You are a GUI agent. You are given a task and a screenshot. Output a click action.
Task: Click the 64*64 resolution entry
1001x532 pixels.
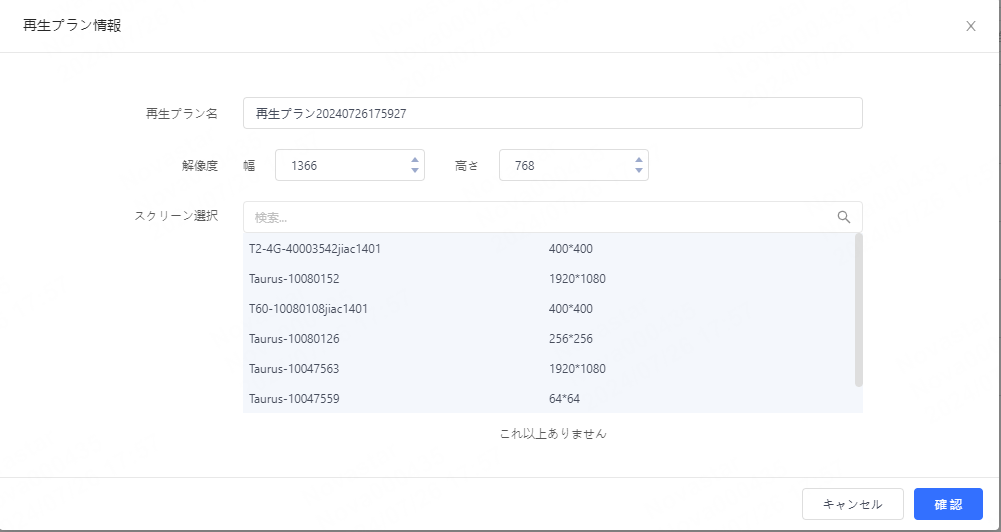pyautogui.click(x=564, y=398)
